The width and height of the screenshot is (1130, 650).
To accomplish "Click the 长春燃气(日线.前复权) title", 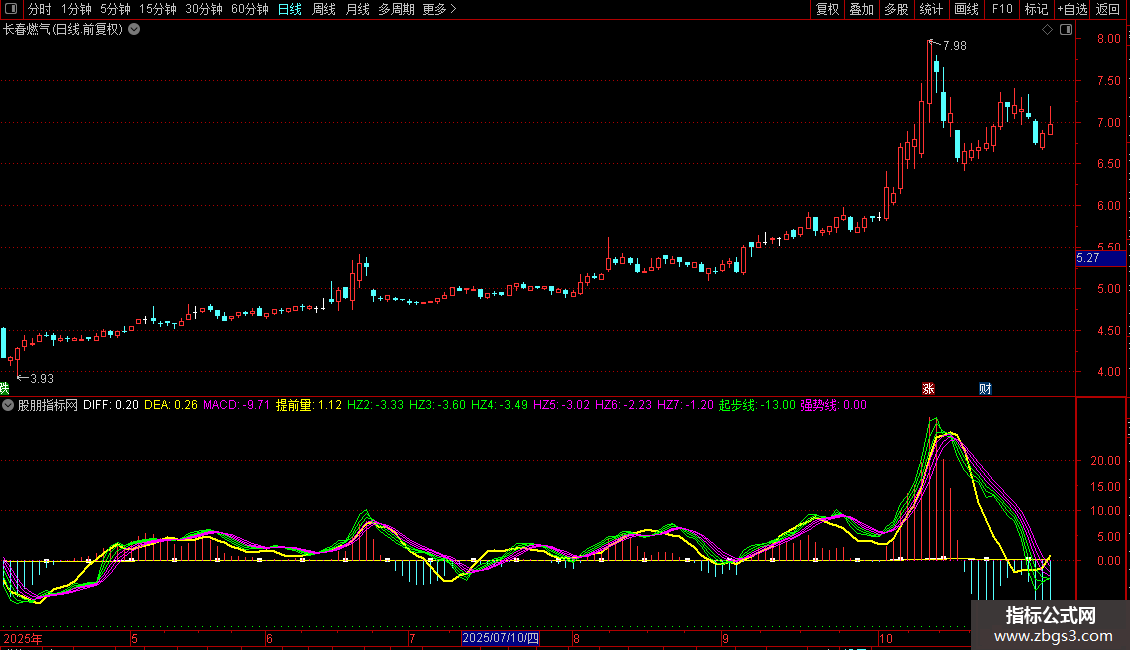I will coord(63,30).
